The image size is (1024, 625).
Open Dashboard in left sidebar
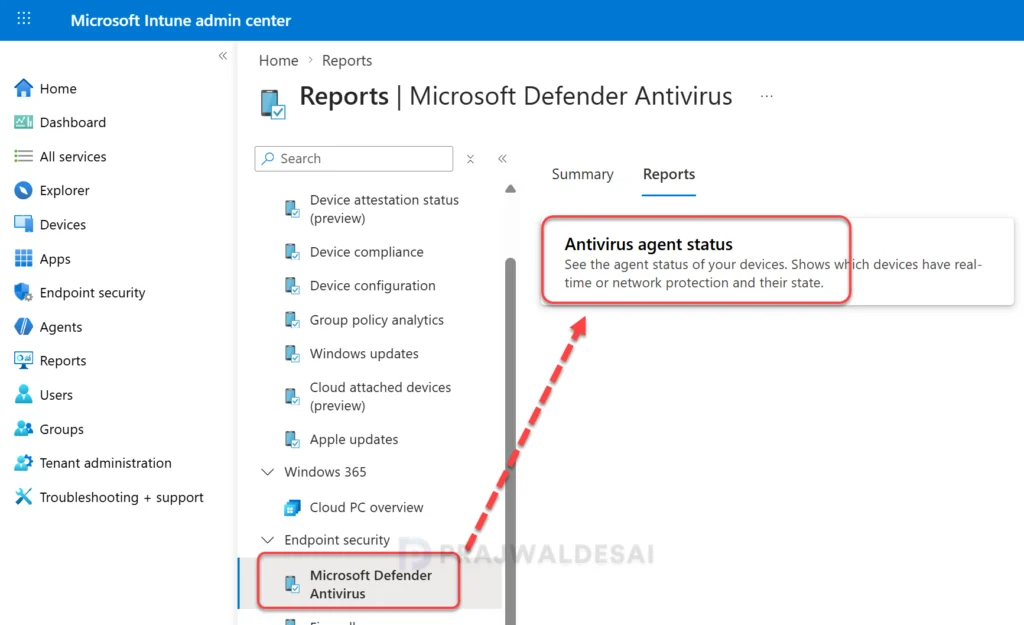72,123
